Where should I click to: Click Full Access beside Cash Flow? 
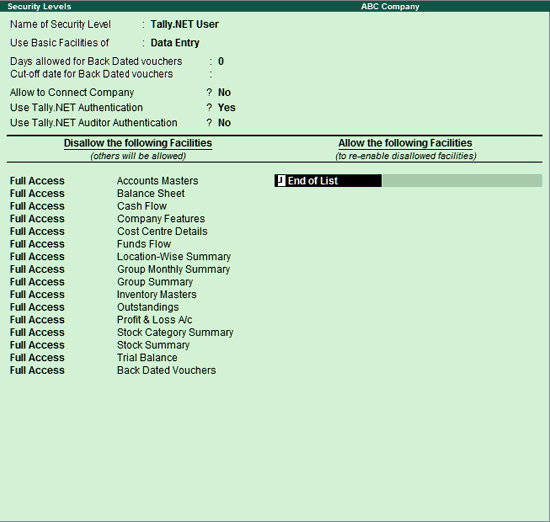(37, 206)
